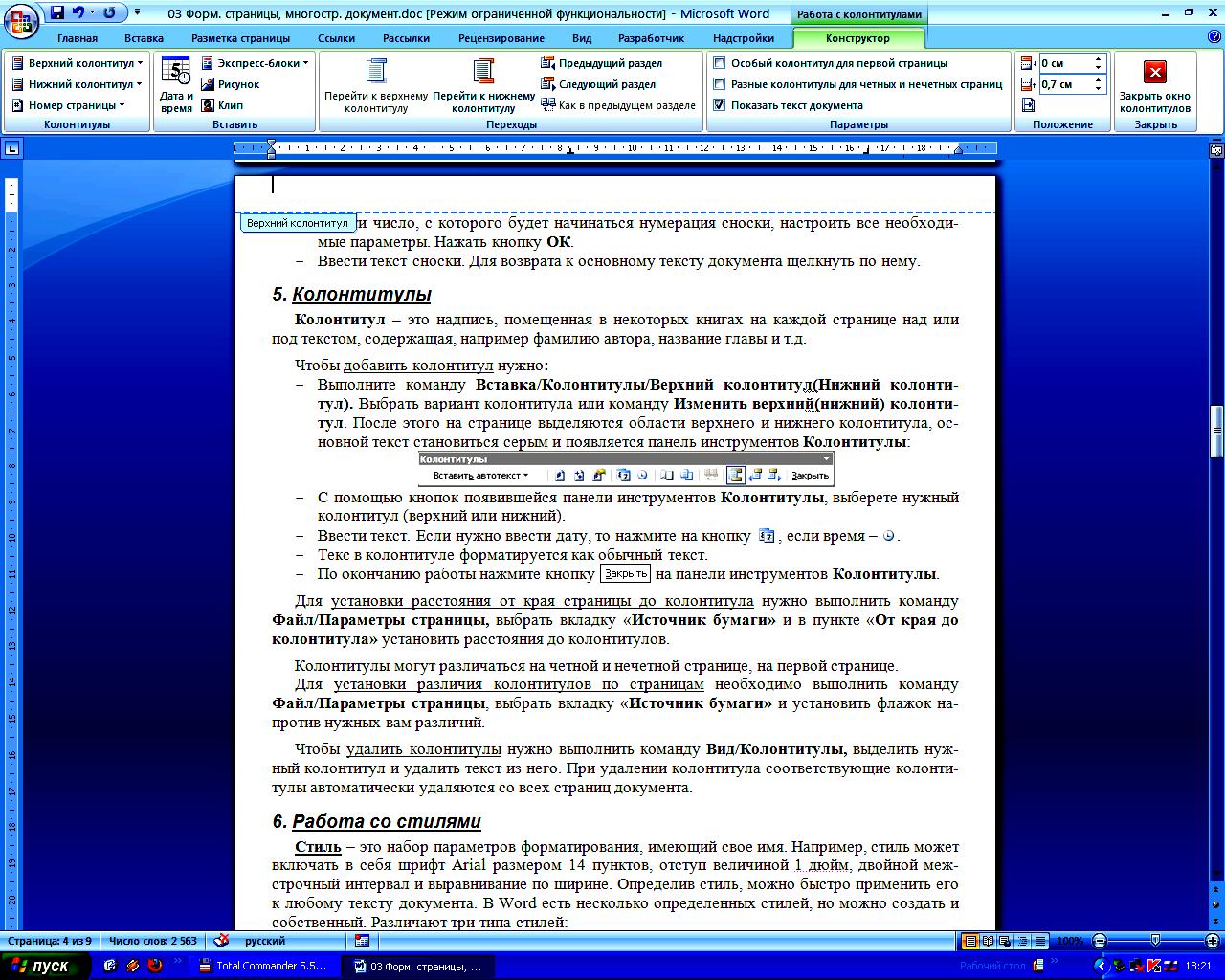Open the Надстройки tab

(x=744, y=38)
